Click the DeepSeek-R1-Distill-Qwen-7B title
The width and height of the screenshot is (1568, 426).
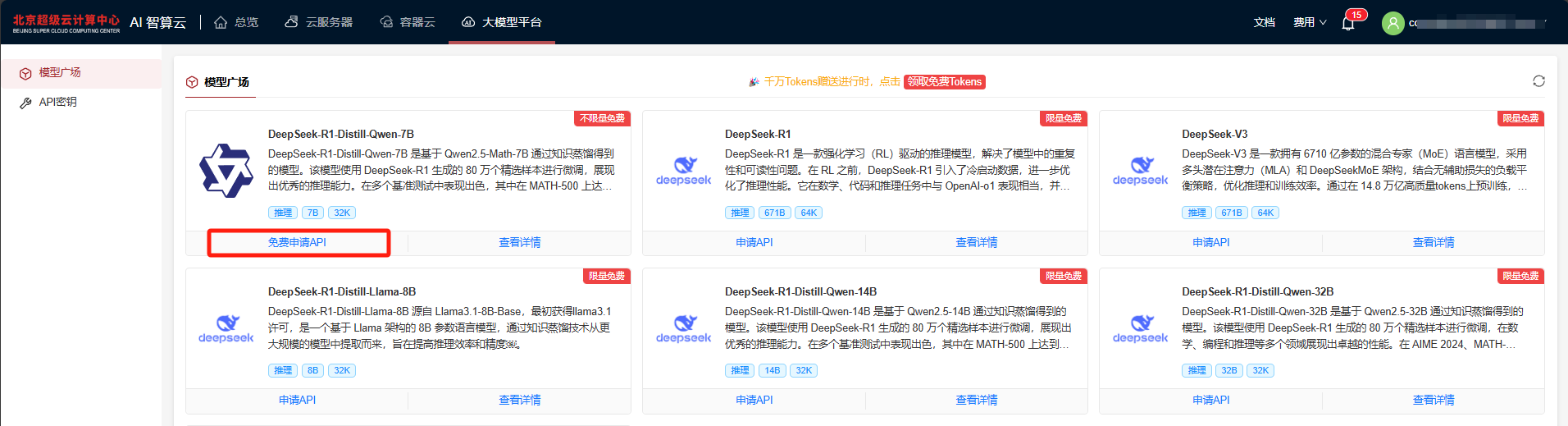(341, 135)
